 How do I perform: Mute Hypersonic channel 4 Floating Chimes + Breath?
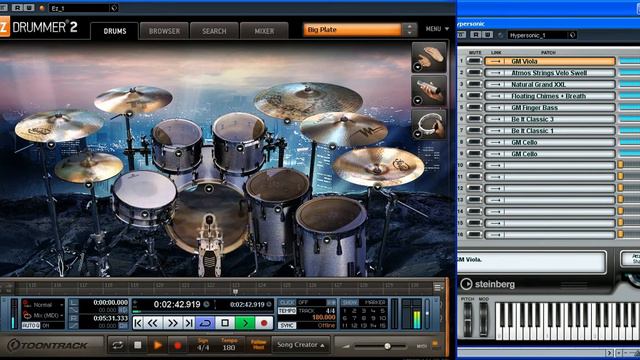click(474, 96)
